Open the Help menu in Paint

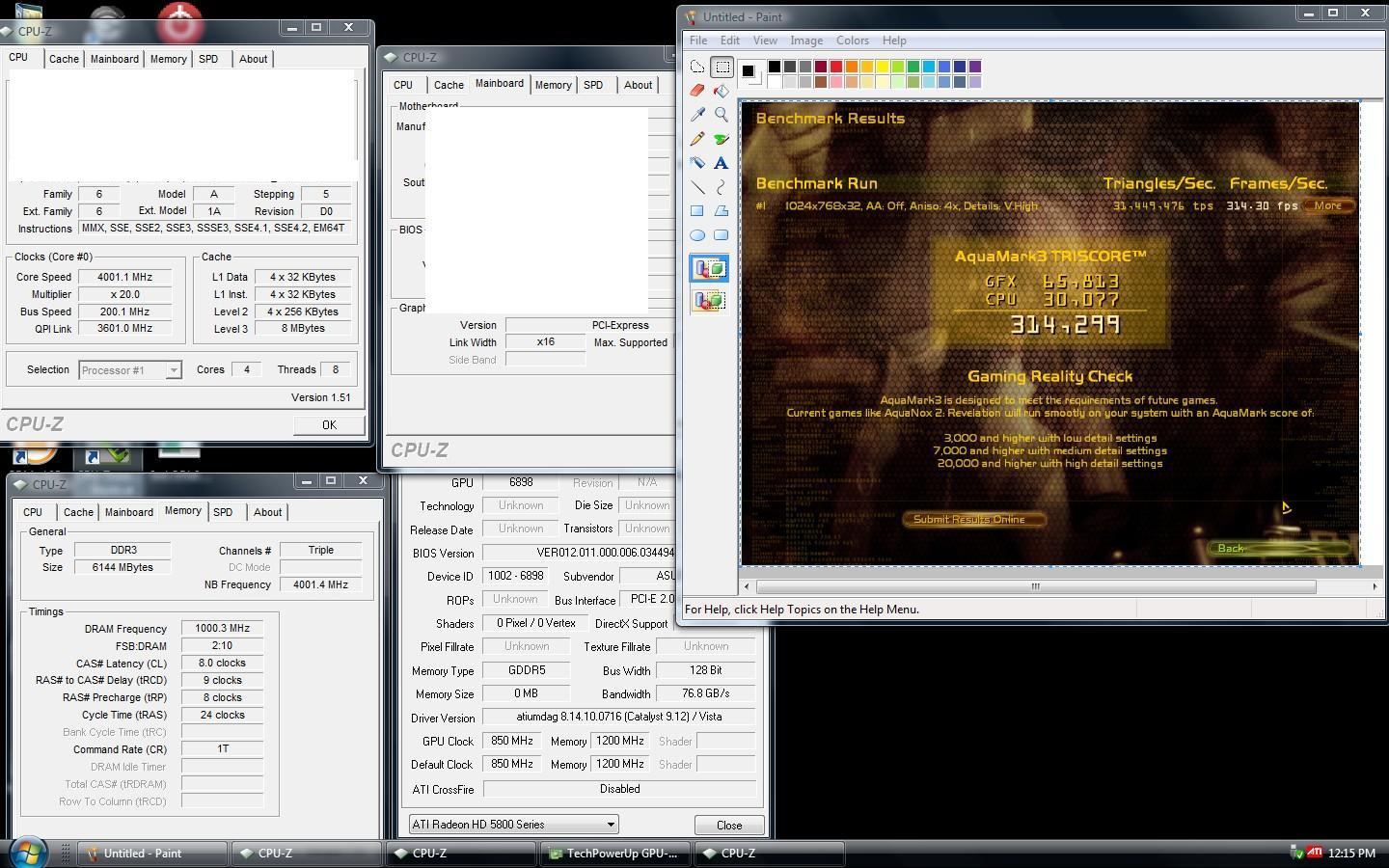pyautogui.click(x=894, y=41)
